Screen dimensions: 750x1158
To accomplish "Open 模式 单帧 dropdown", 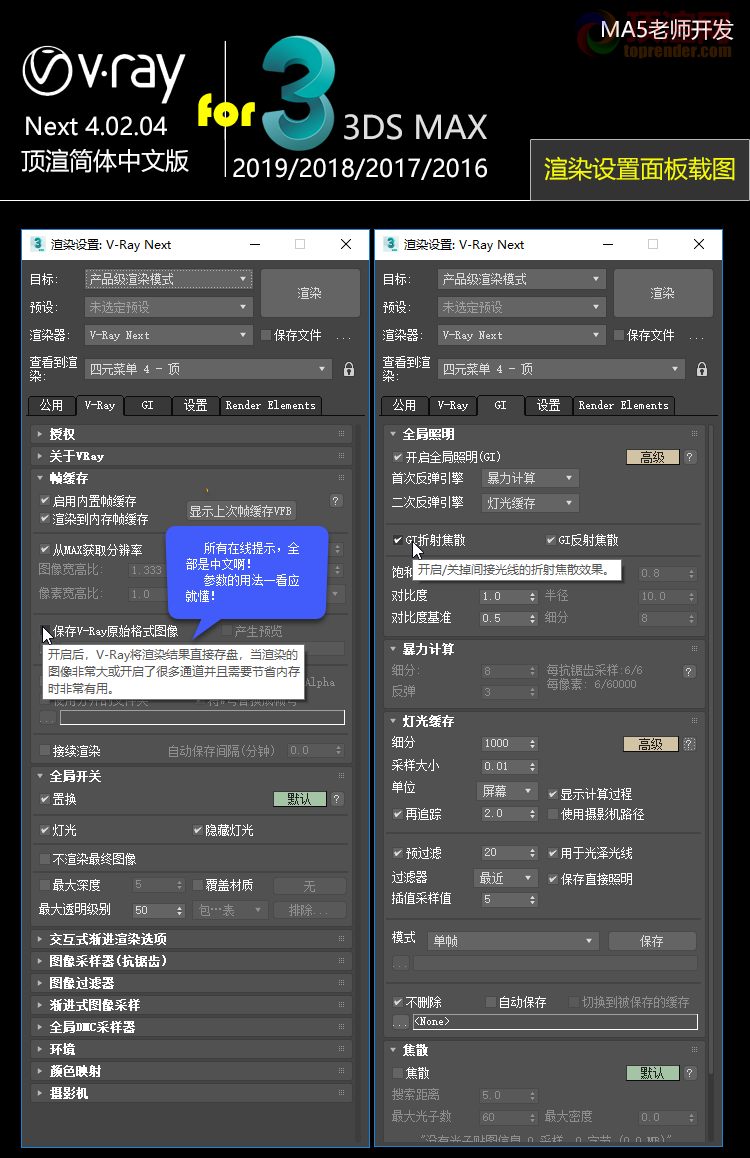I will click(x=513, y=941).
